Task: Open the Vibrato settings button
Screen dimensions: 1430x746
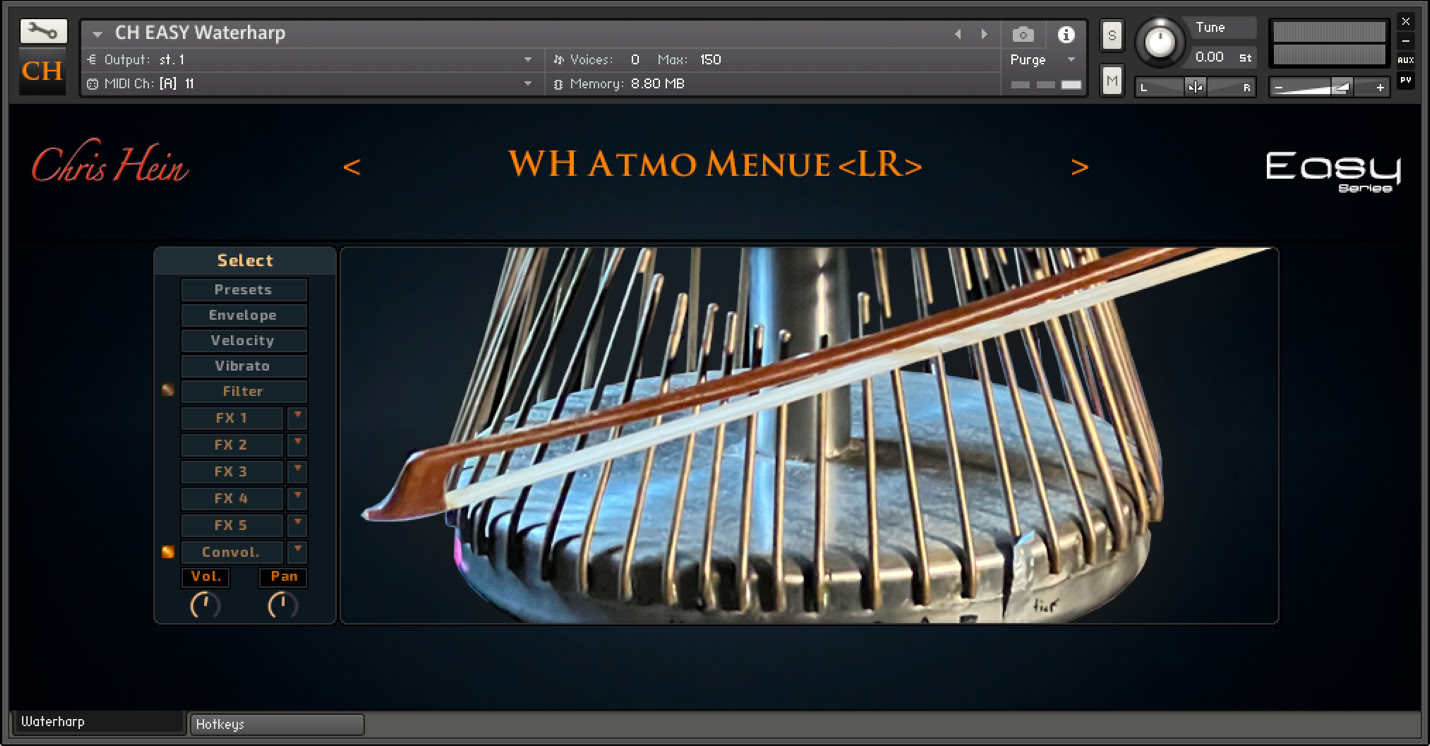Action: pyautogui.click(x=243, y=366)
